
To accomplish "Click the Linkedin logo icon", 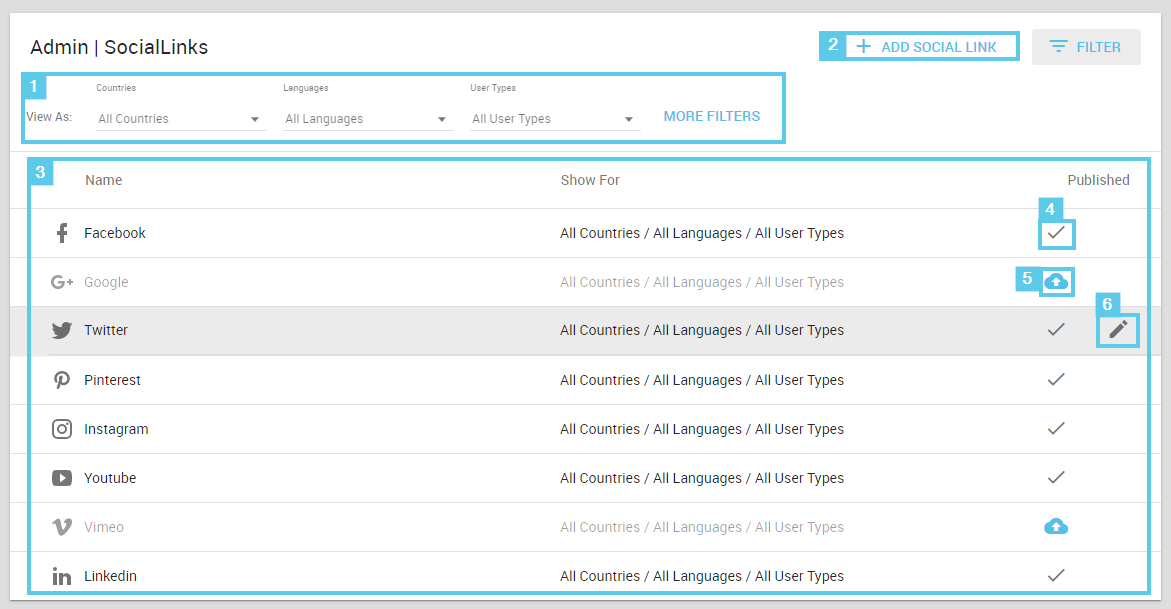I will [62, 577].
